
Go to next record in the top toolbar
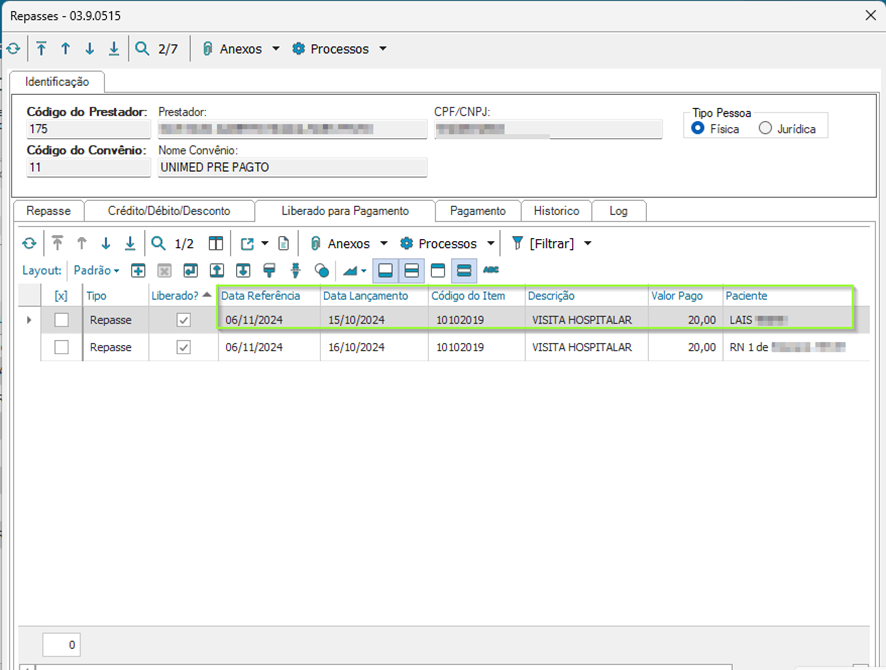pyautogui.click(x=90, y=49)
